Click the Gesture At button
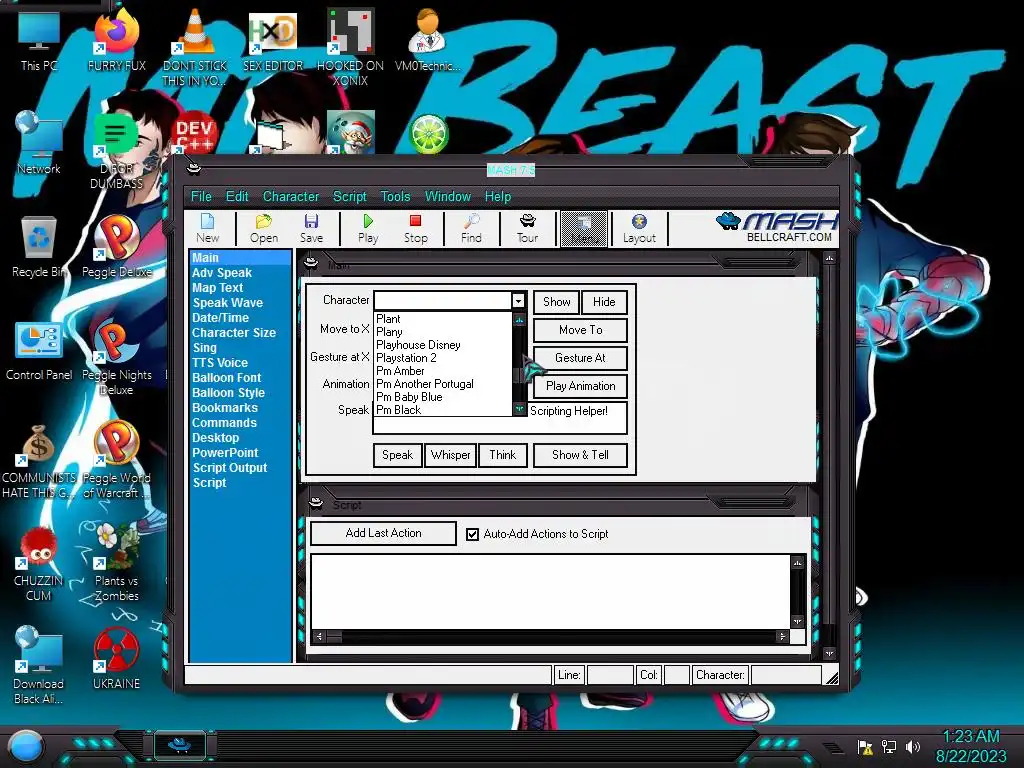The height and width of the screenshot is (768, 1024). pyautogui.click(x=581, y=358)
